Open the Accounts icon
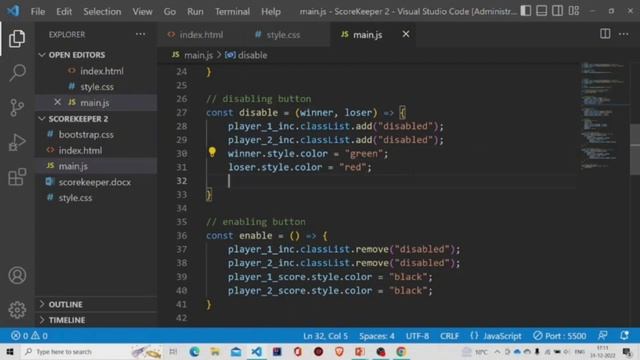Image resolution: width=640 pixels, height=360 pixels. (x=17, y=276)
